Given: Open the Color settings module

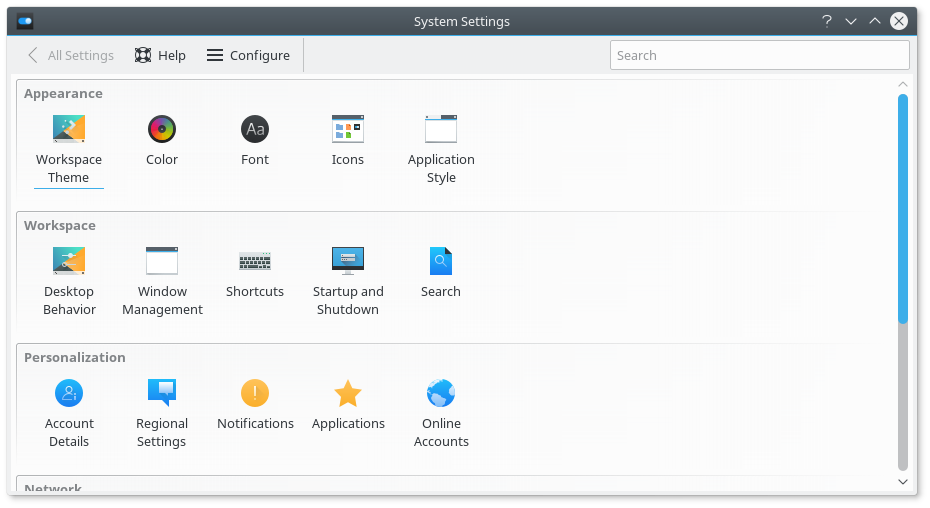Looking at the screenshot, I should point(162,141).
